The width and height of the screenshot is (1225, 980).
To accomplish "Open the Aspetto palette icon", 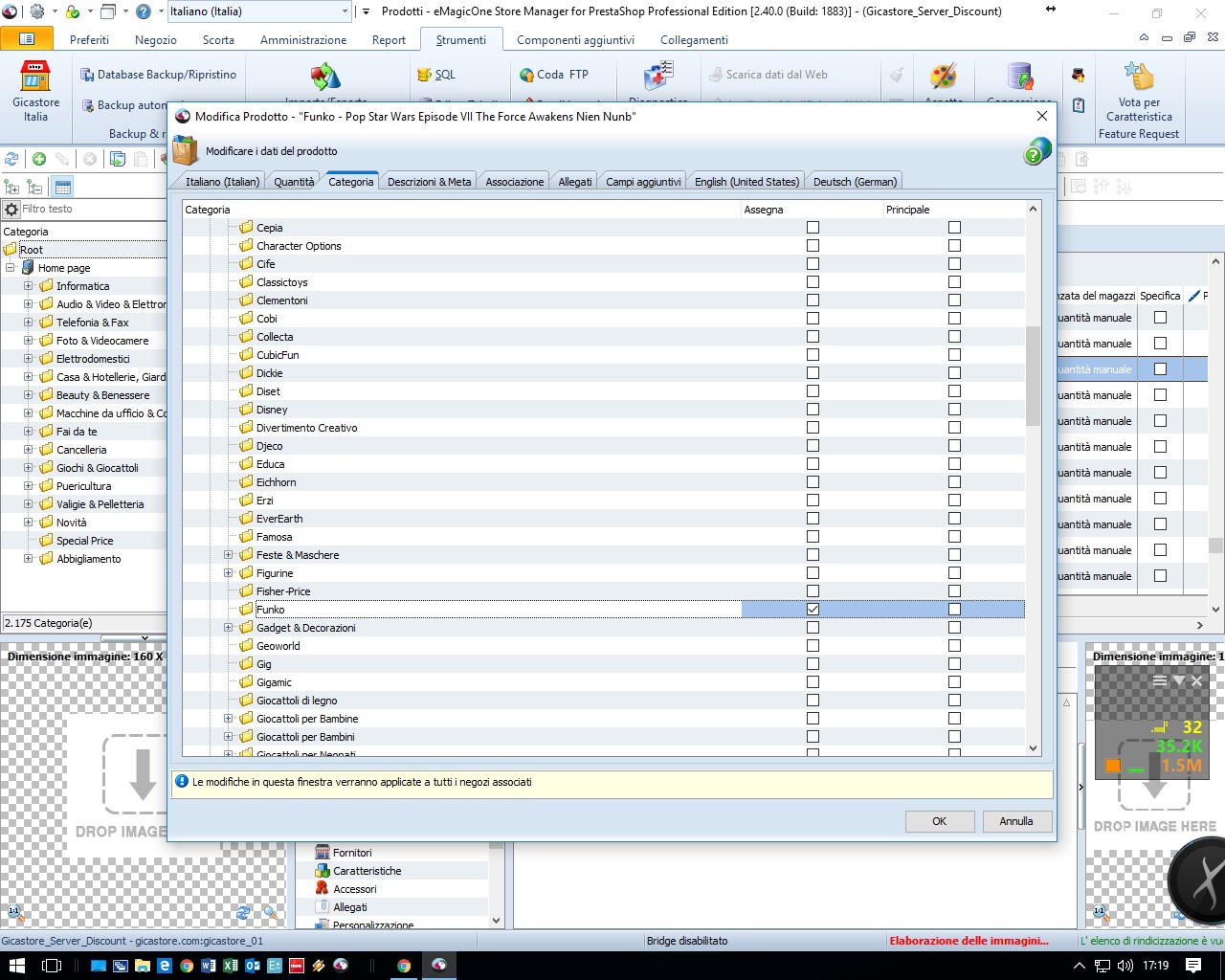I will click(943, 78).
